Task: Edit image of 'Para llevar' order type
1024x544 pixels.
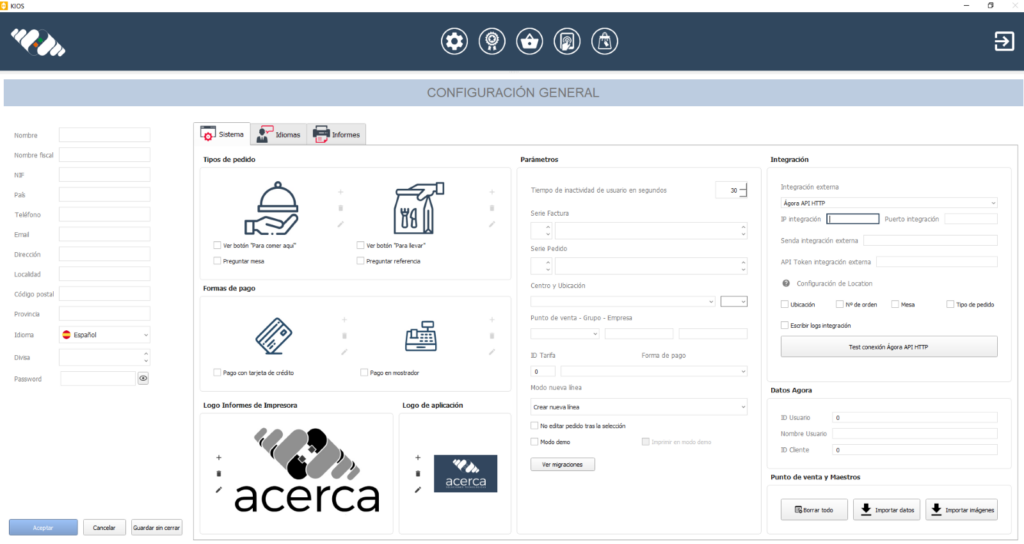Action: pyautogui.click(x=492, y=224)
